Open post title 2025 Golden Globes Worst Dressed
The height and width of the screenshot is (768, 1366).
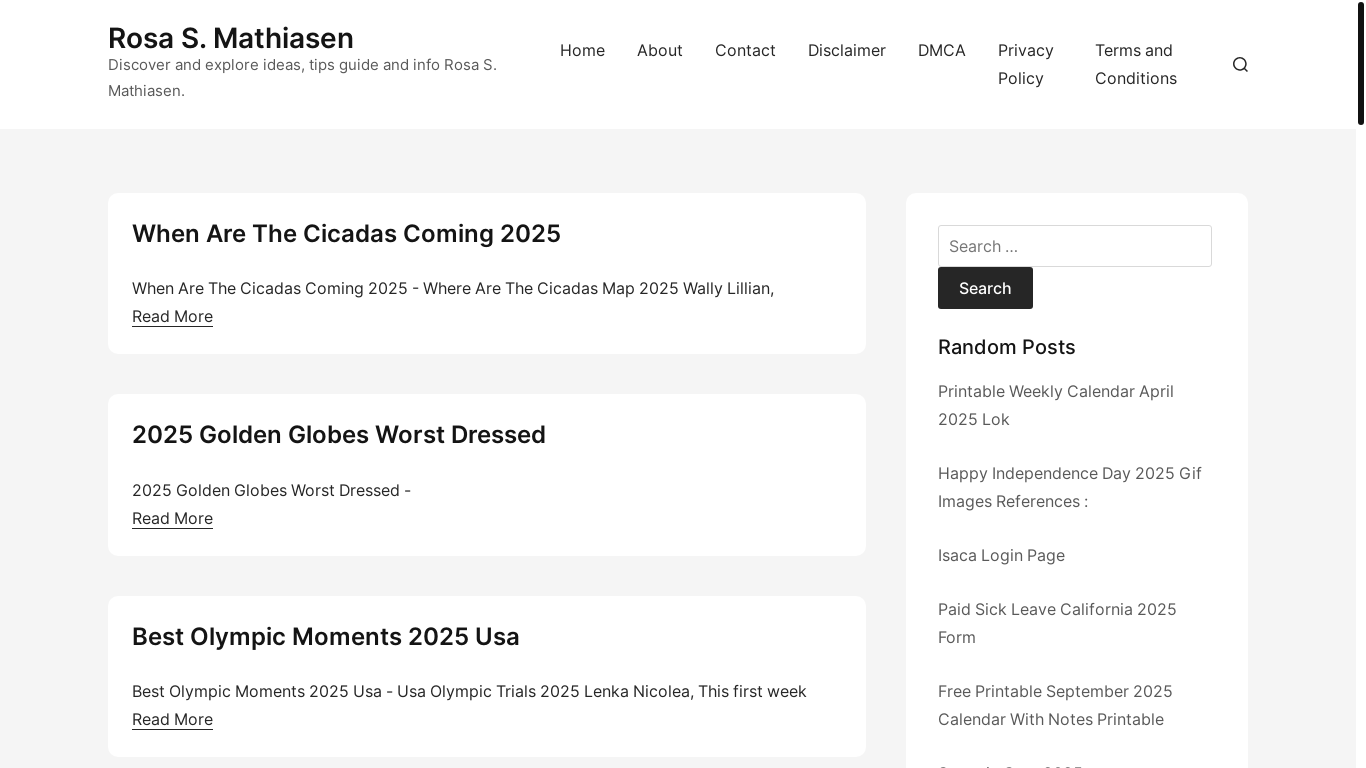coord(339,434)
